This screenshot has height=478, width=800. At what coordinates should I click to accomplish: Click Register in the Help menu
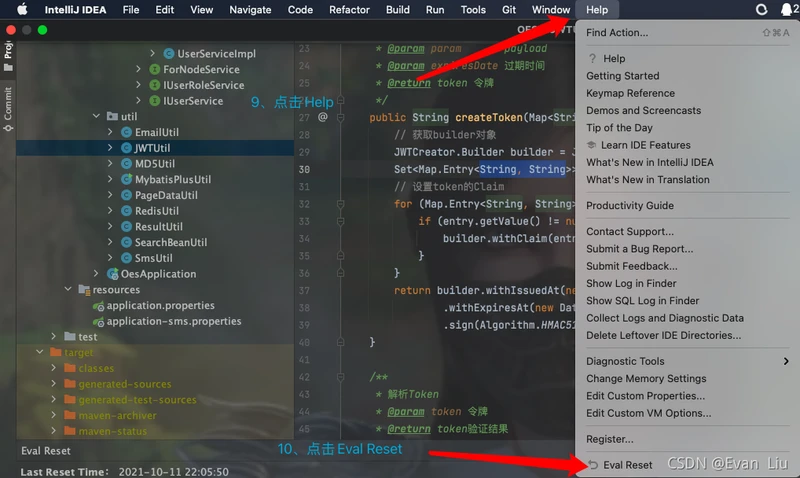pos(609,439)
